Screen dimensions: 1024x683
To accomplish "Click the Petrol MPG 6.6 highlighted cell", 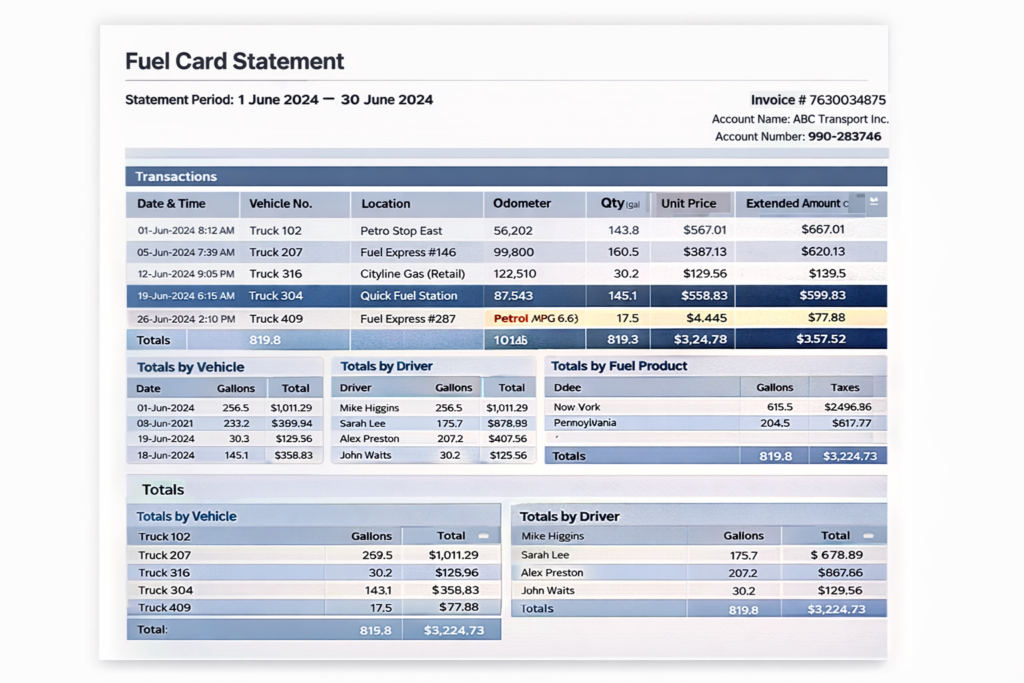I will pos(535,318).
